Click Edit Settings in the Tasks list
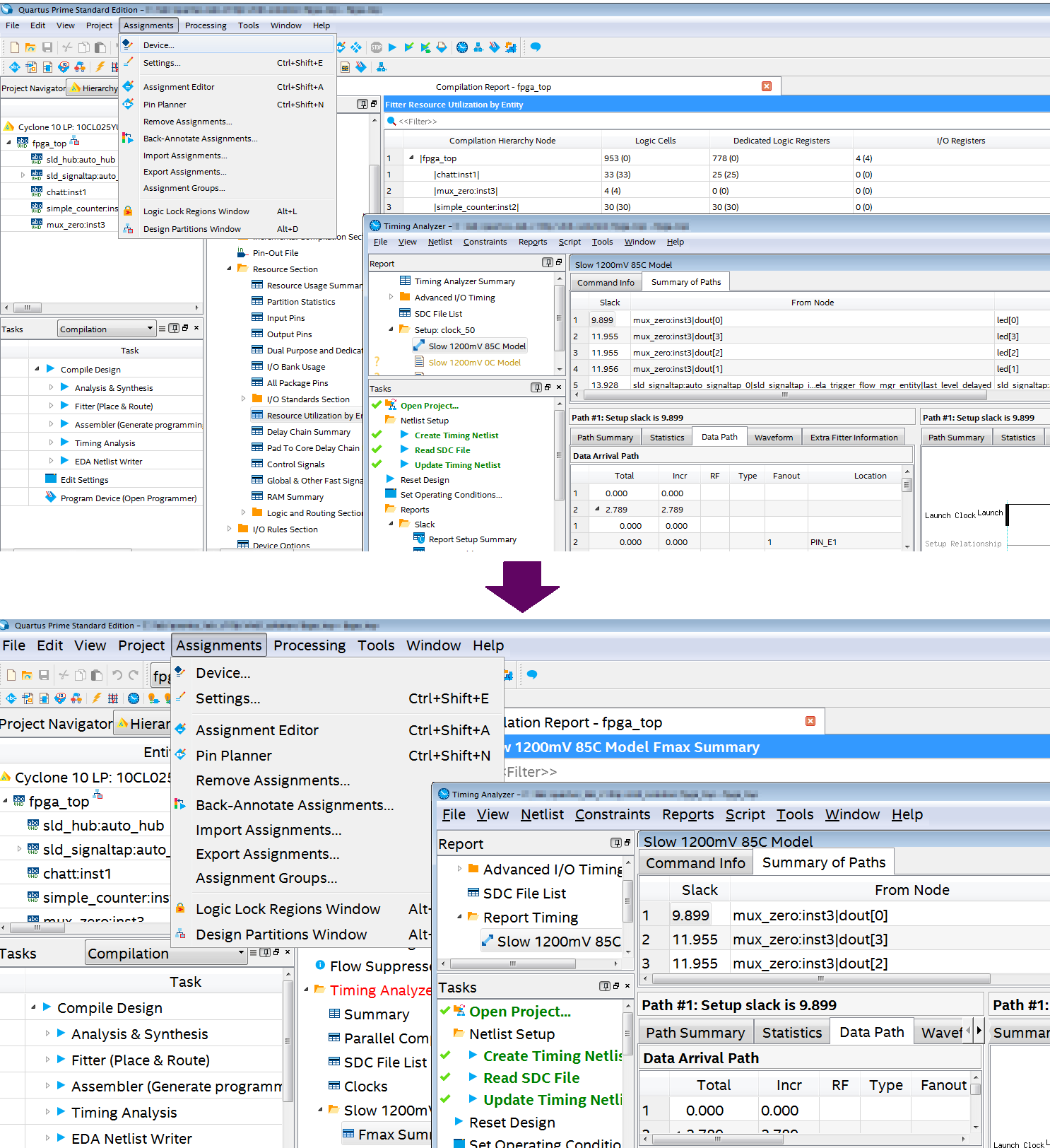The height and width of the screenshot is (1148, 1050). tap(84, 480)
